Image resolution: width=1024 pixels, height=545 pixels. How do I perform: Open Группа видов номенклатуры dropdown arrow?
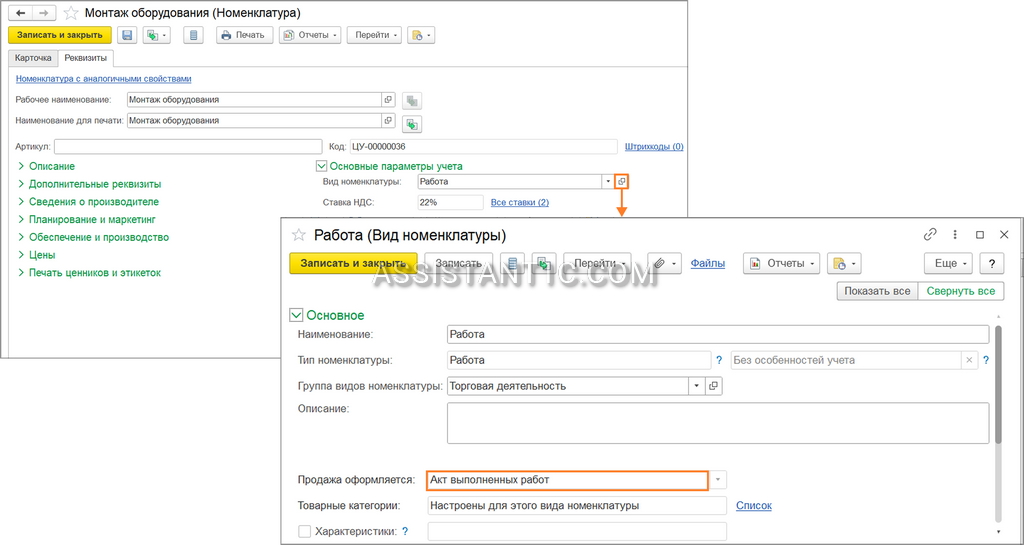(x=697, y=386)
